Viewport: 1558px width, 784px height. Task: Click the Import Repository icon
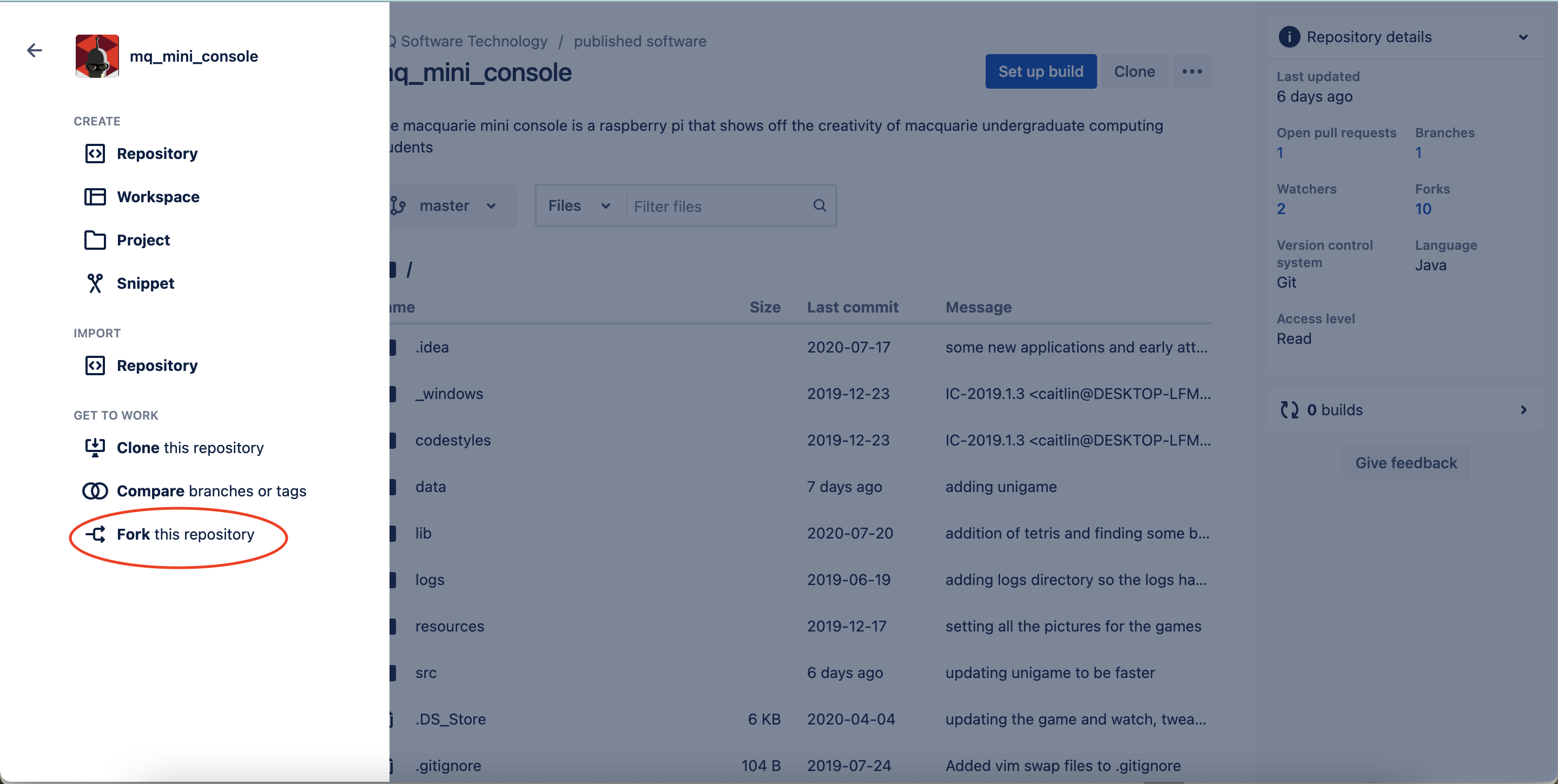coord(95,366)
